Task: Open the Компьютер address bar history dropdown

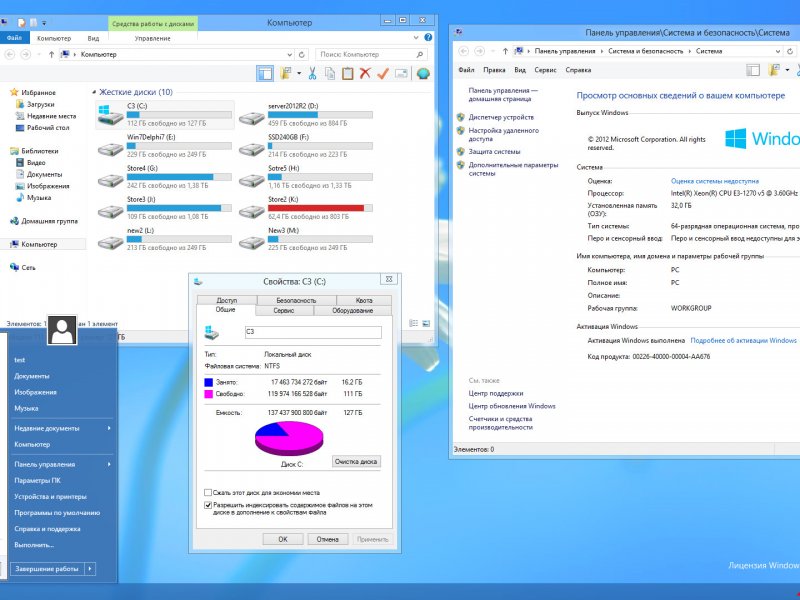Action: coord(290,55)
